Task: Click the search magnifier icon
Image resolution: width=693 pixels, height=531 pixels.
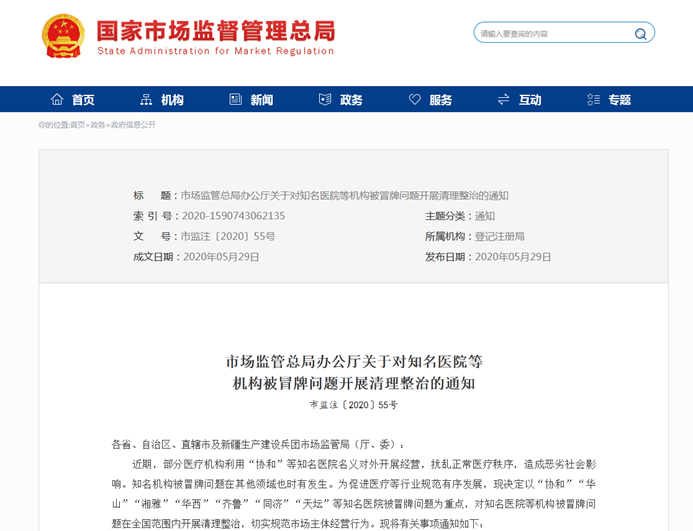Action: click(x=640, y=34)
